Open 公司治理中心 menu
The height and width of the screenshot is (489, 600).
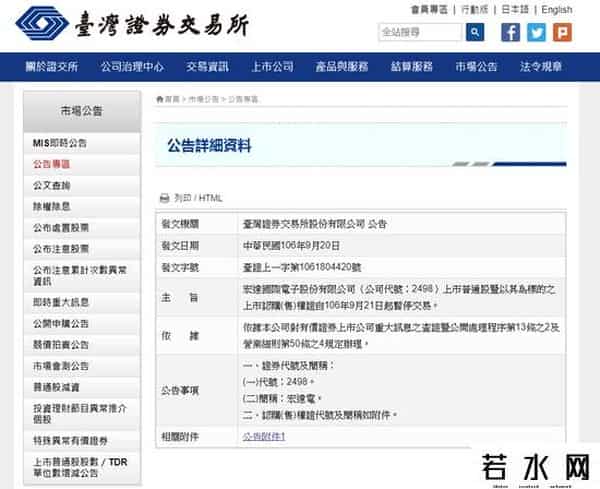coord(132,67)
